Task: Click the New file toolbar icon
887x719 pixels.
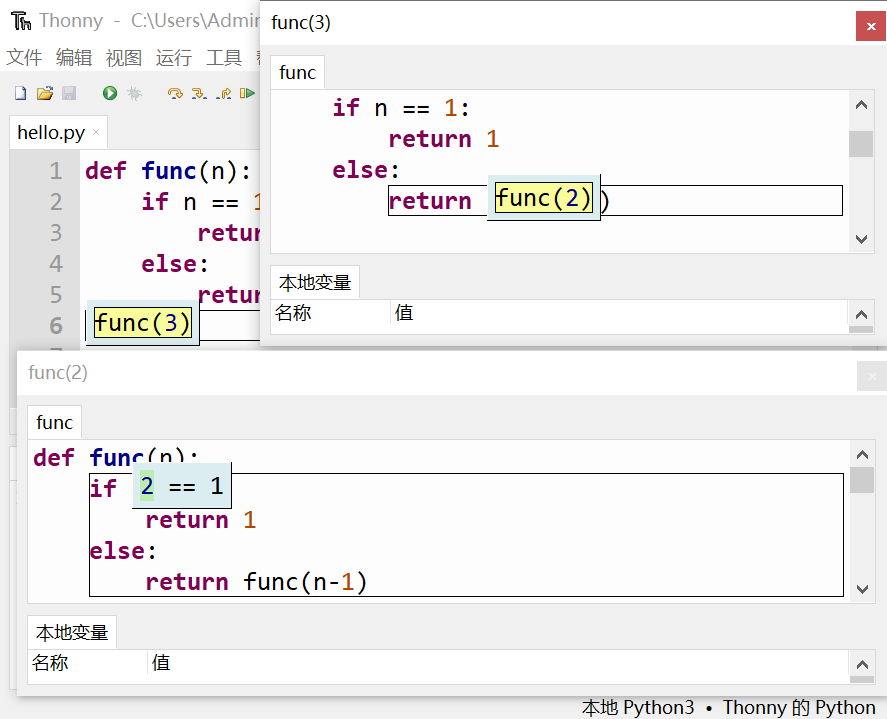Action: (x=20, y=93)
